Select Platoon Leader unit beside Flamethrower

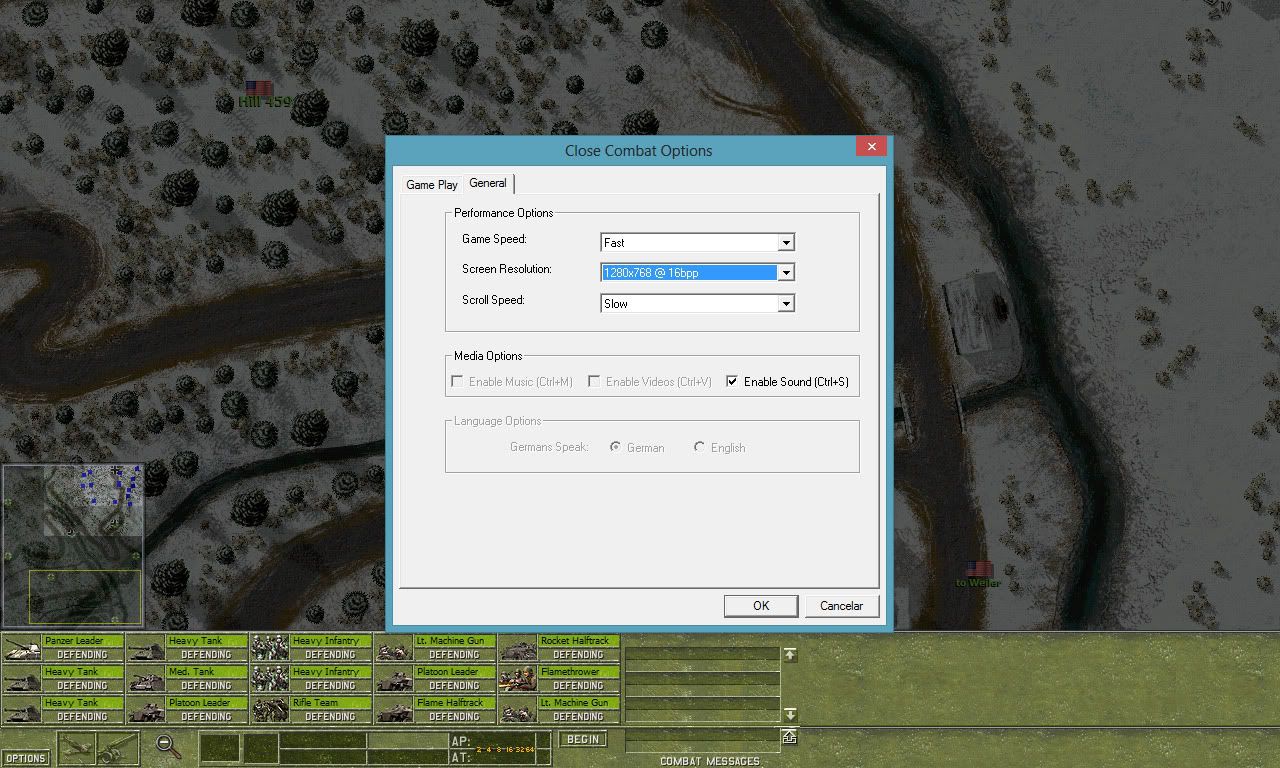click(x=435, y=679)
